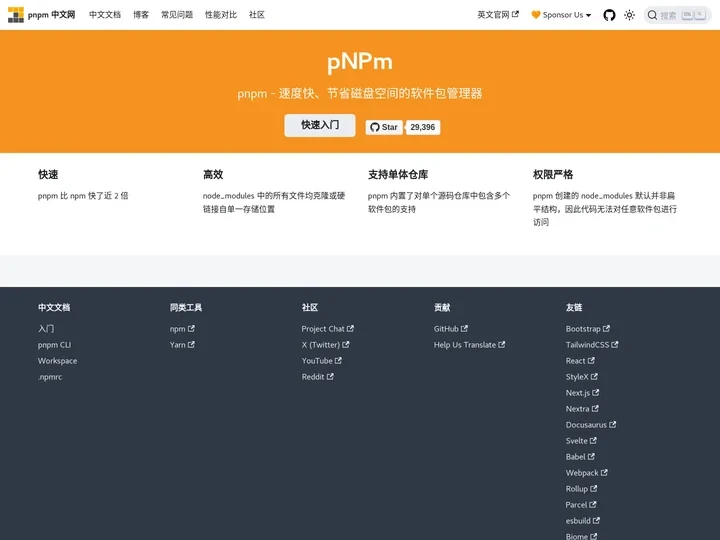The height and width of the screenshot is (540, 720).
Task: Open the GitHub footer link under 贡献
Action: tap(450, 329)
